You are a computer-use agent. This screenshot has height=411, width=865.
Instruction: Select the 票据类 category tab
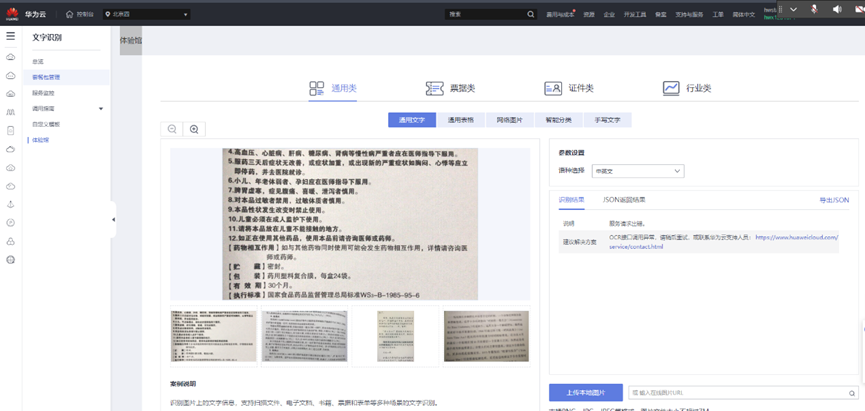tap(450, 88)
